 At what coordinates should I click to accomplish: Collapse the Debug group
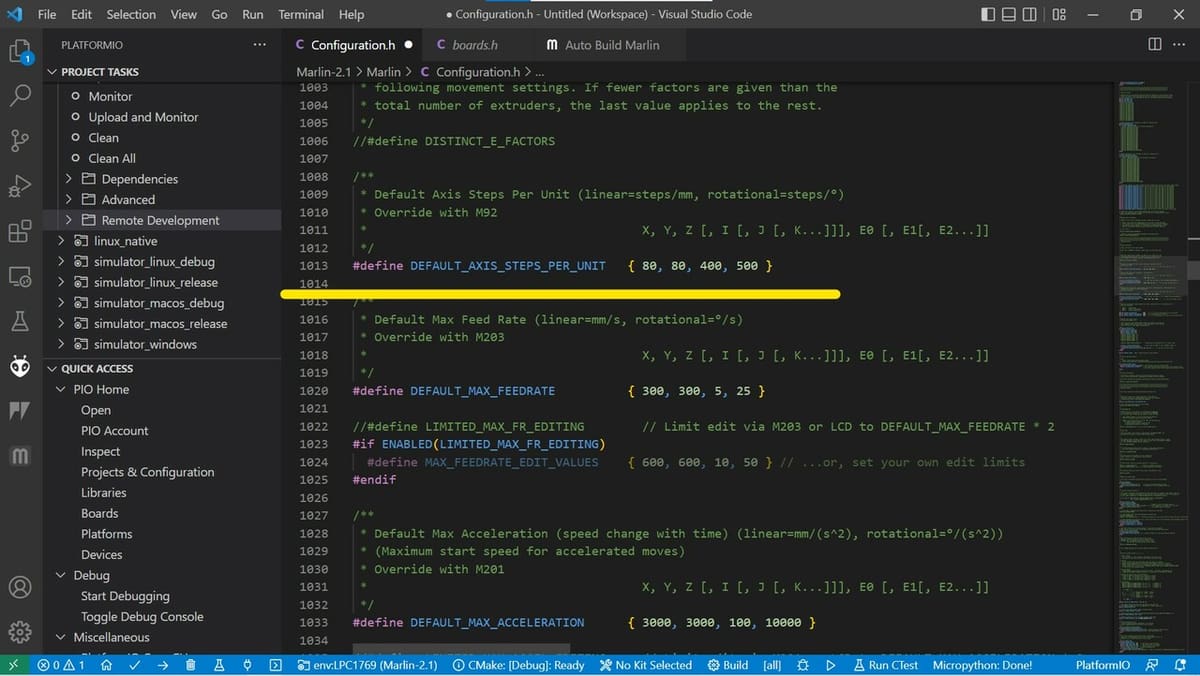point(91,576)
